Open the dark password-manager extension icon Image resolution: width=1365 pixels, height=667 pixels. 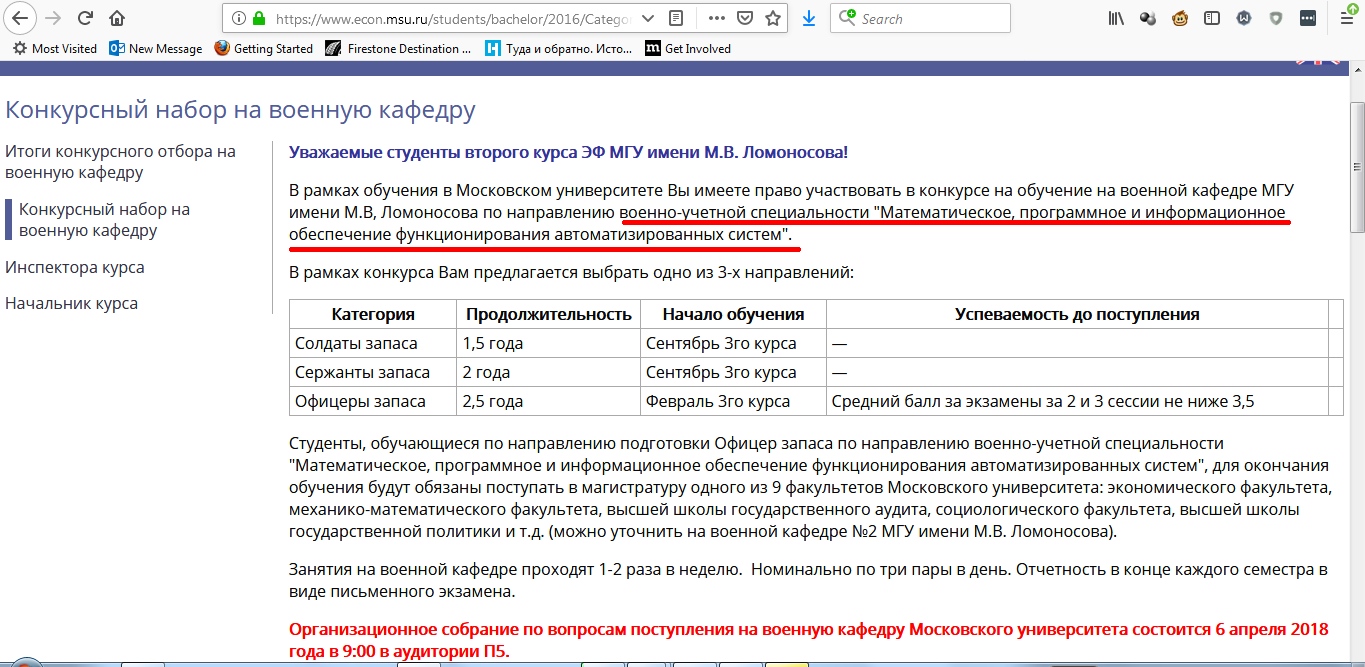1308,18
